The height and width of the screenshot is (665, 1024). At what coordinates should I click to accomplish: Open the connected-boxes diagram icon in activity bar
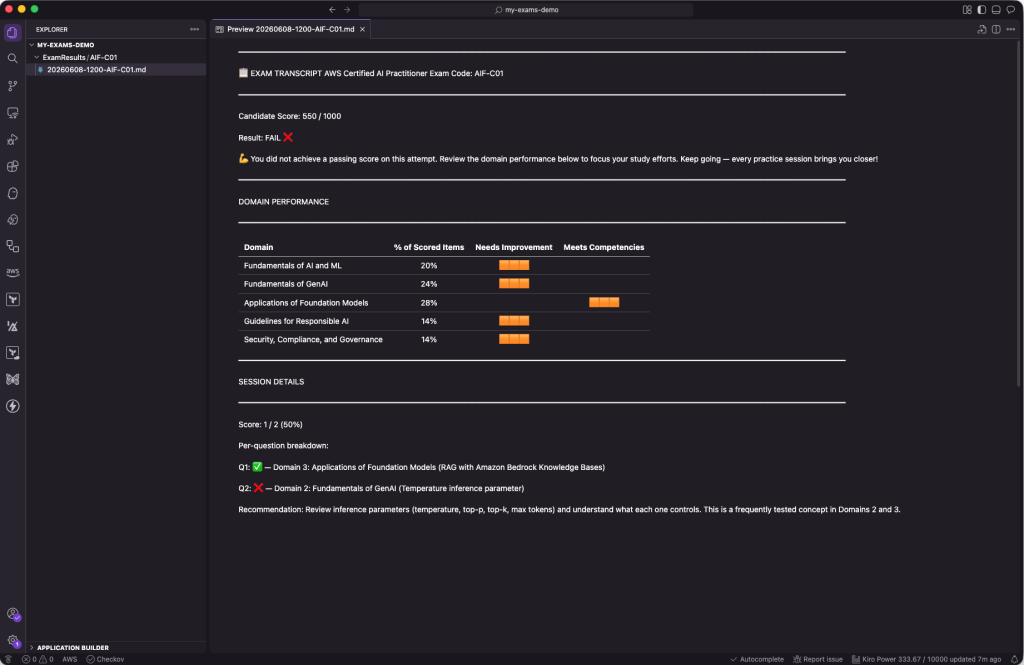pyautogui.click(x=12, y=246)
